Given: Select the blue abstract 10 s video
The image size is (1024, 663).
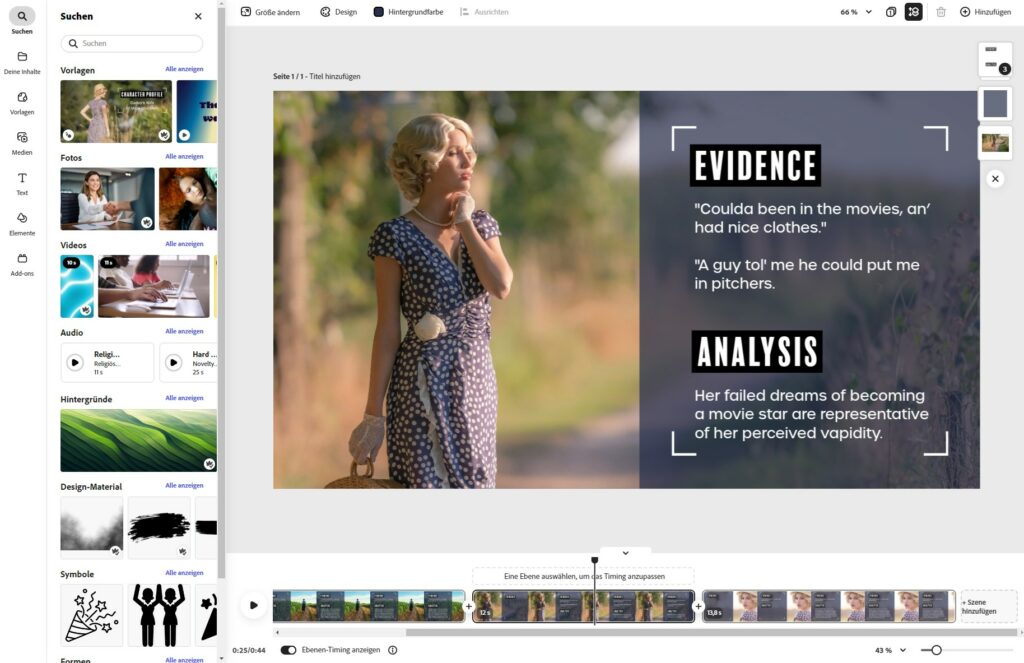Looking at the screenshot, I should tap(77, 286).
